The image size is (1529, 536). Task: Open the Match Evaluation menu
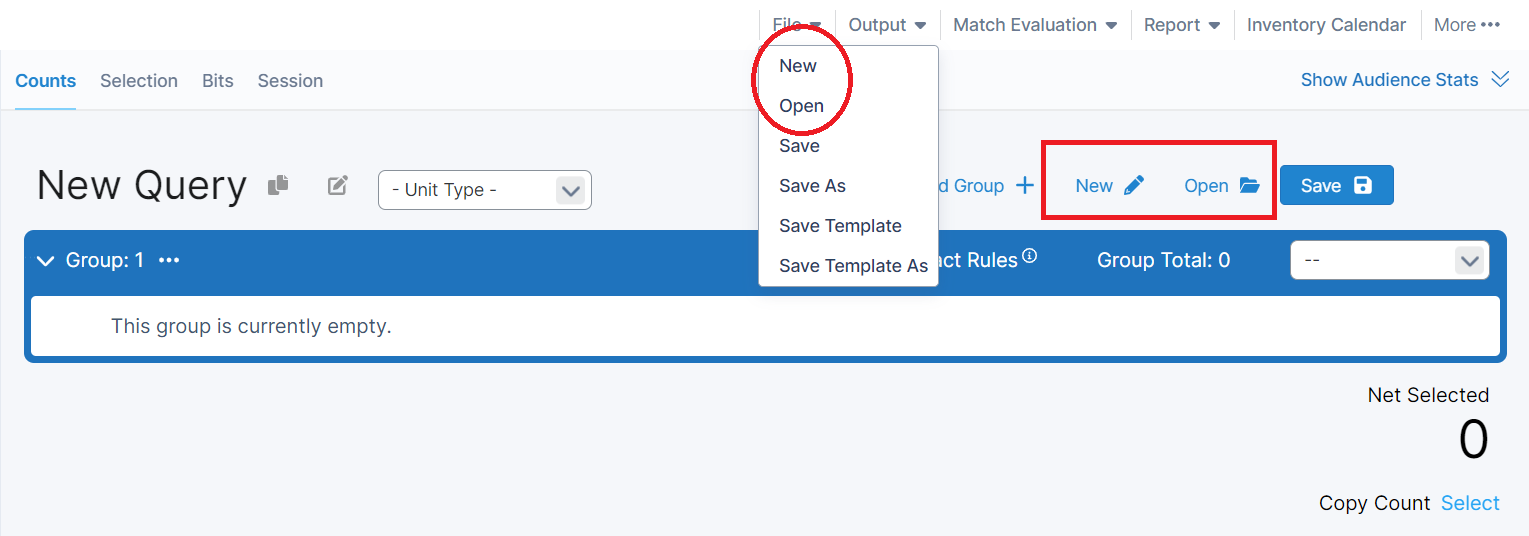(1034, 25)
